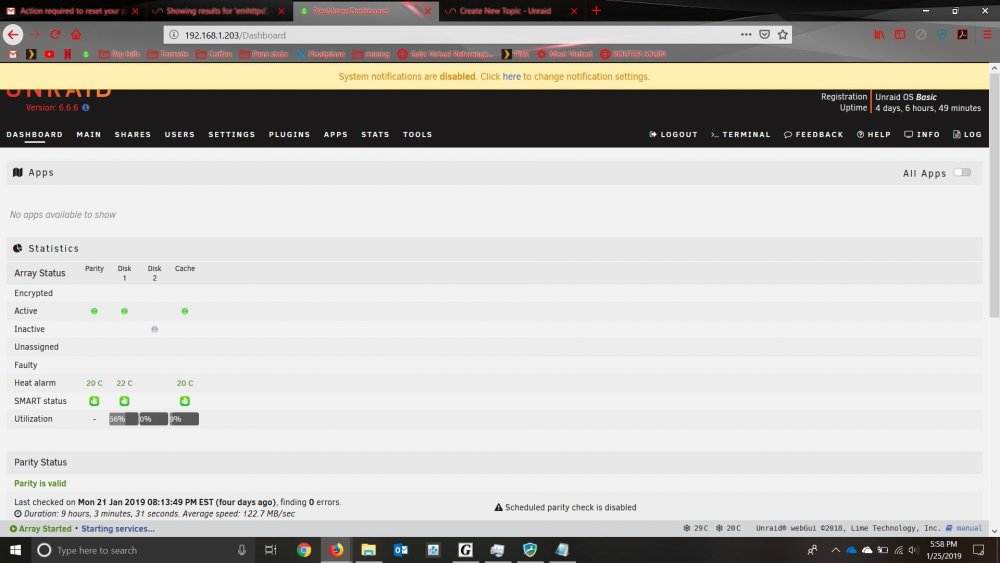Open the Firefox Library icon
The image size is (1000, 563).
(x=879, y=34)
